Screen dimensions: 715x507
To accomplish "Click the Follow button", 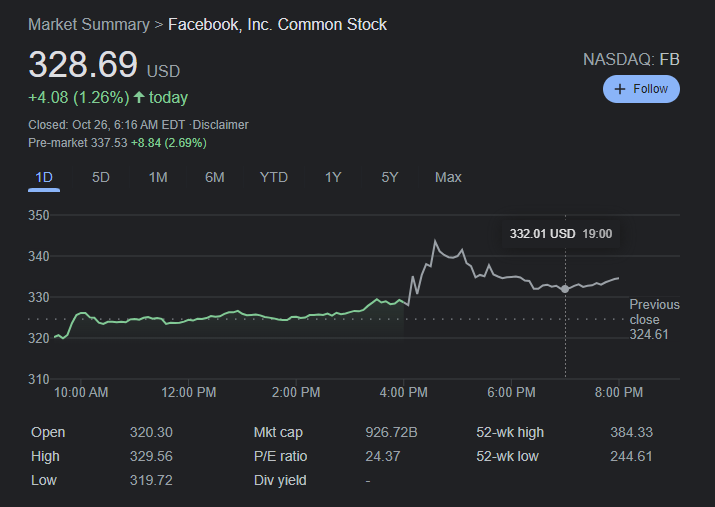I will [x=641, y=89].
